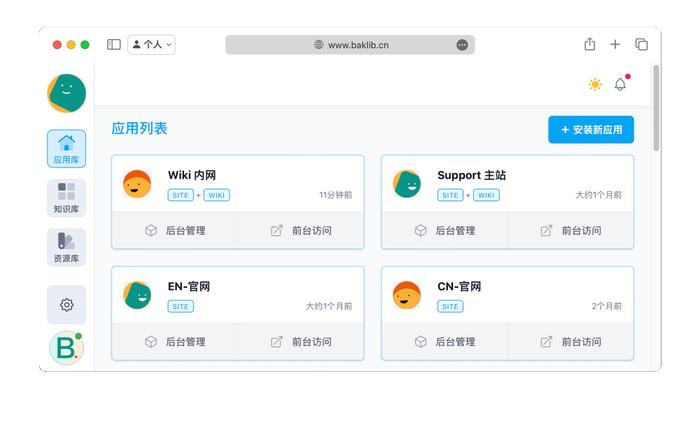Open the 应用库 sidebar item

coord(67,149)
